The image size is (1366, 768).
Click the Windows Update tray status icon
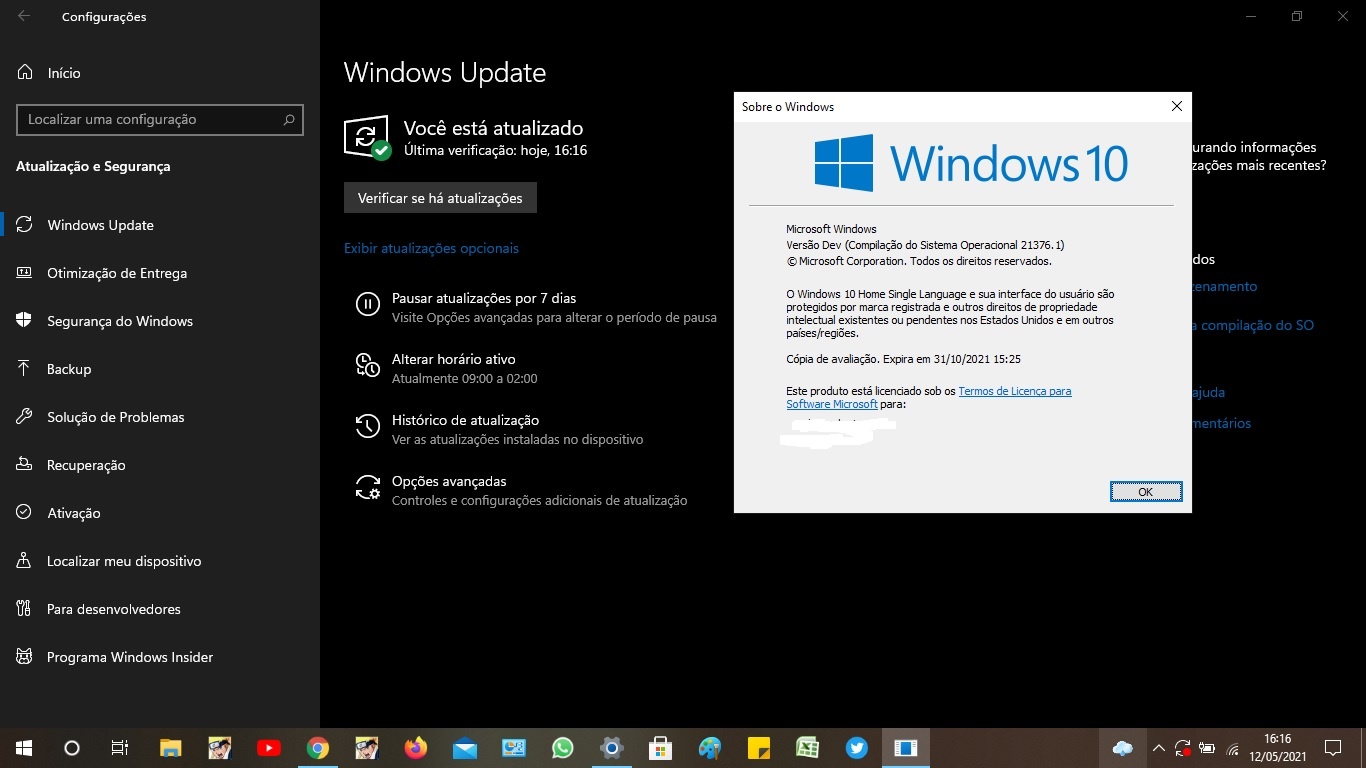[1183, 748]
